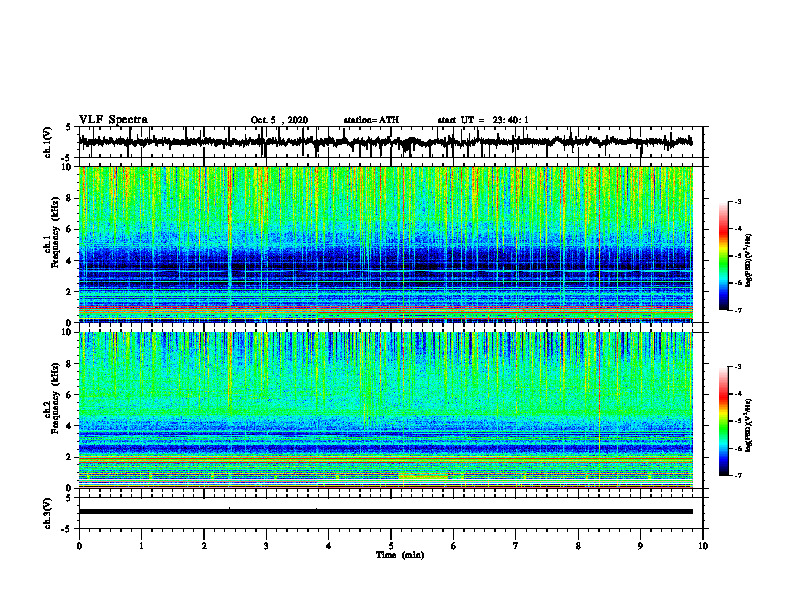This screenshot has width=792, height=612.
Task: Click the 'Time (min)' axis label
Action: pos(400,555)
